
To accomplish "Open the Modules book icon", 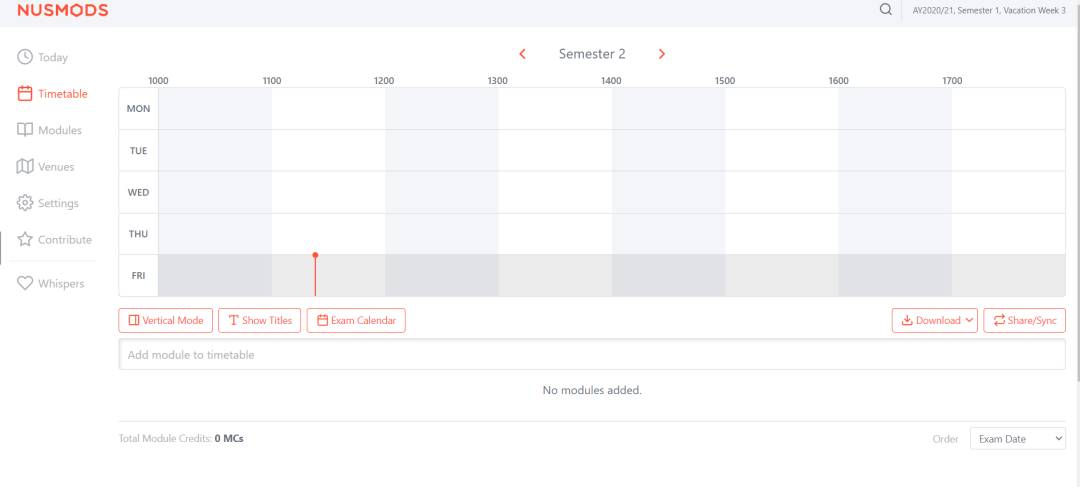I will pyautogui.click(x=25, y=130).
